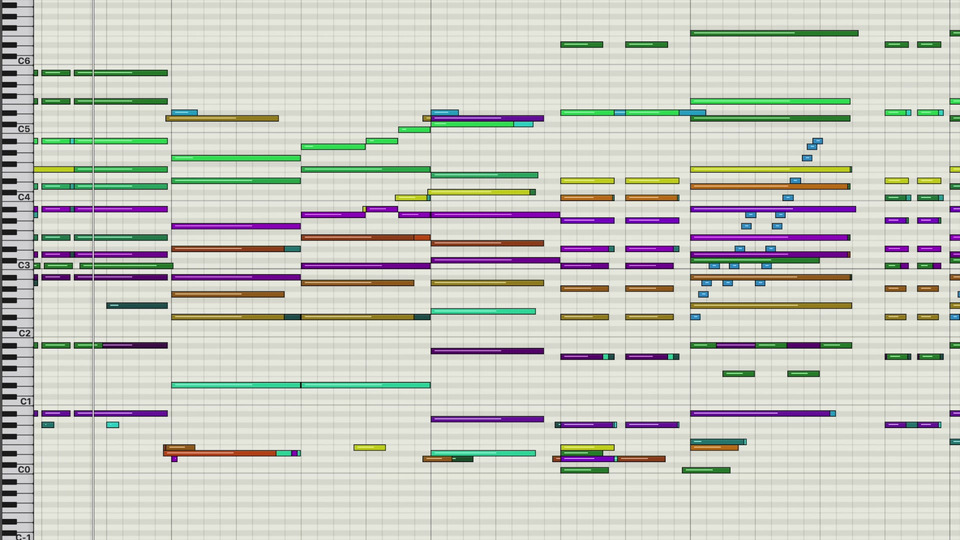Screen dimensions: 960x540
Task: Select the long dark purple note below C2 after the third bar line
Action: tap(487, 351)
